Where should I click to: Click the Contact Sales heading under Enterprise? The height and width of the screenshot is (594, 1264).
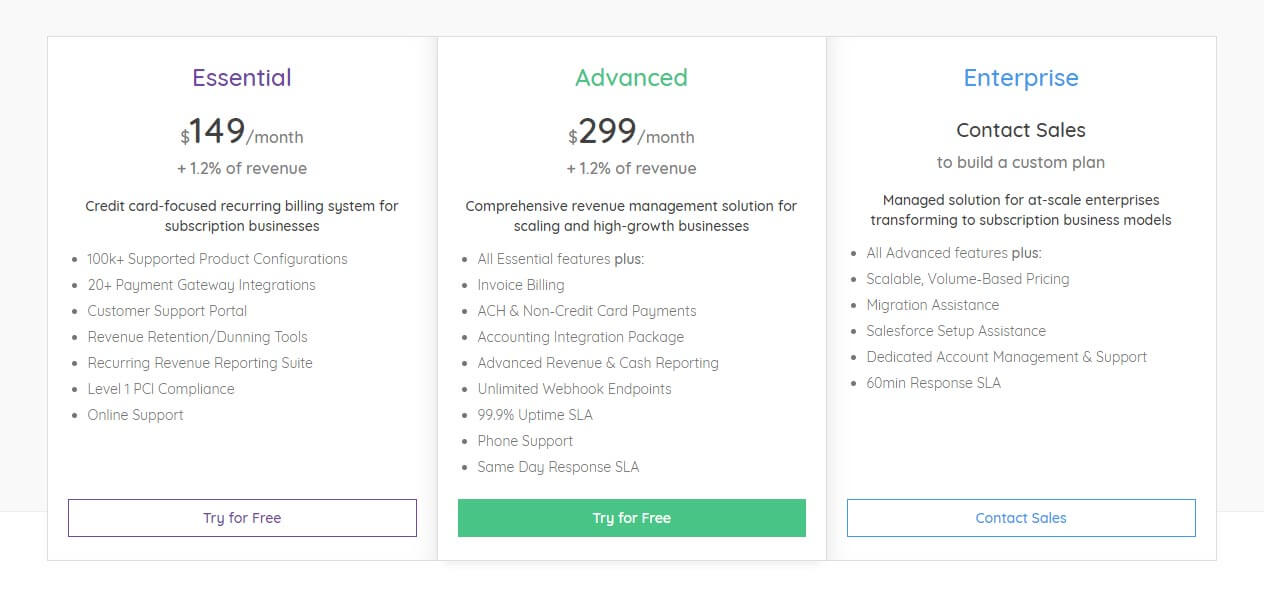point(1021,130)
